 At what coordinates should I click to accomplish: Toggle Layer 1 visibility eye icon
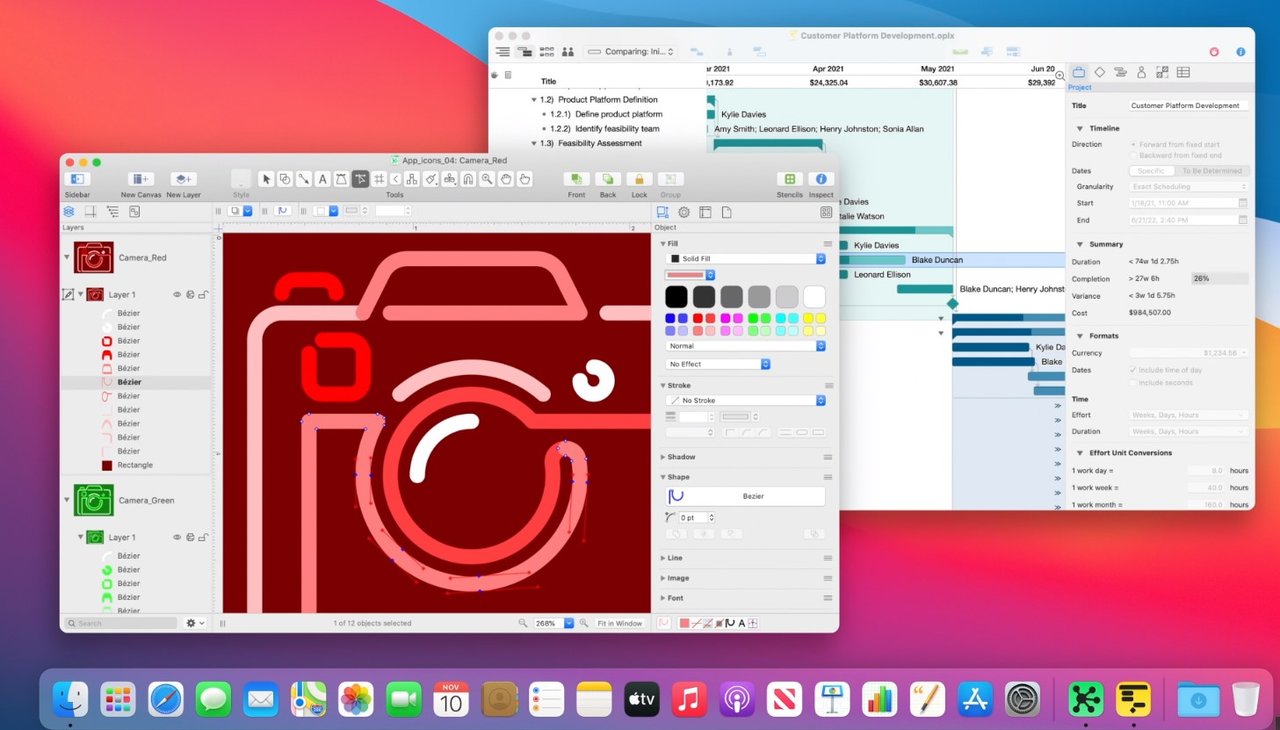[177, 295]
